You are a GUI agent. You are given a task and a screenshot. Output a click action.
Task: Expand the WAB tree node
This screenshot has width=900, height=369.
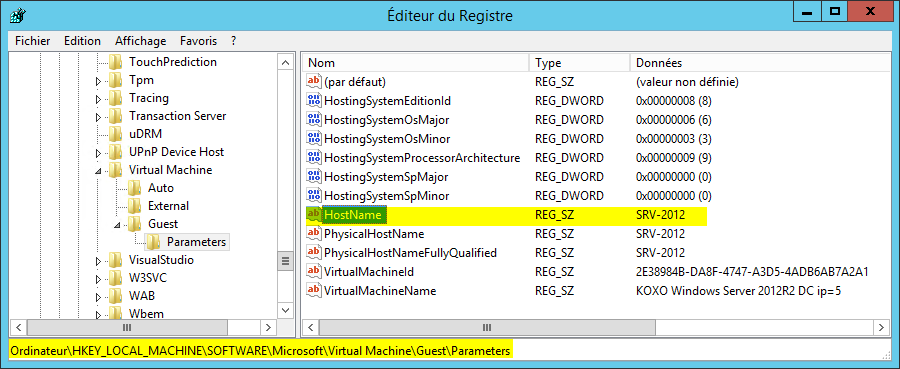pos(98,297)
